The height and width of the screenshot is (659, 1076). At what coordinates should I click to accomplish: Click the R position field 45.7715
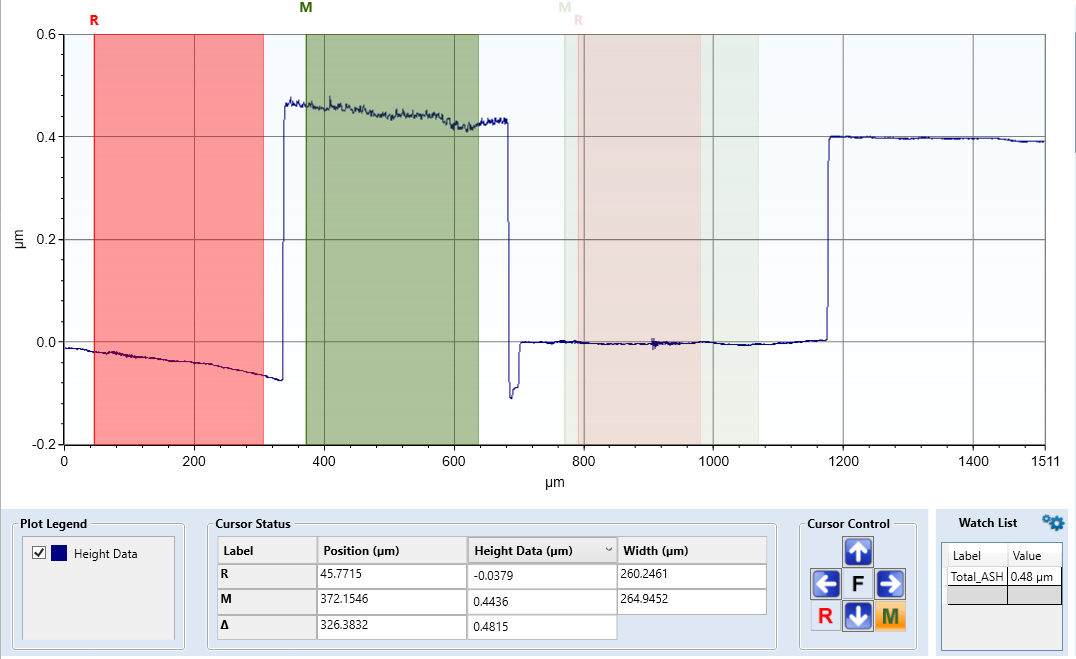[392, 576]
